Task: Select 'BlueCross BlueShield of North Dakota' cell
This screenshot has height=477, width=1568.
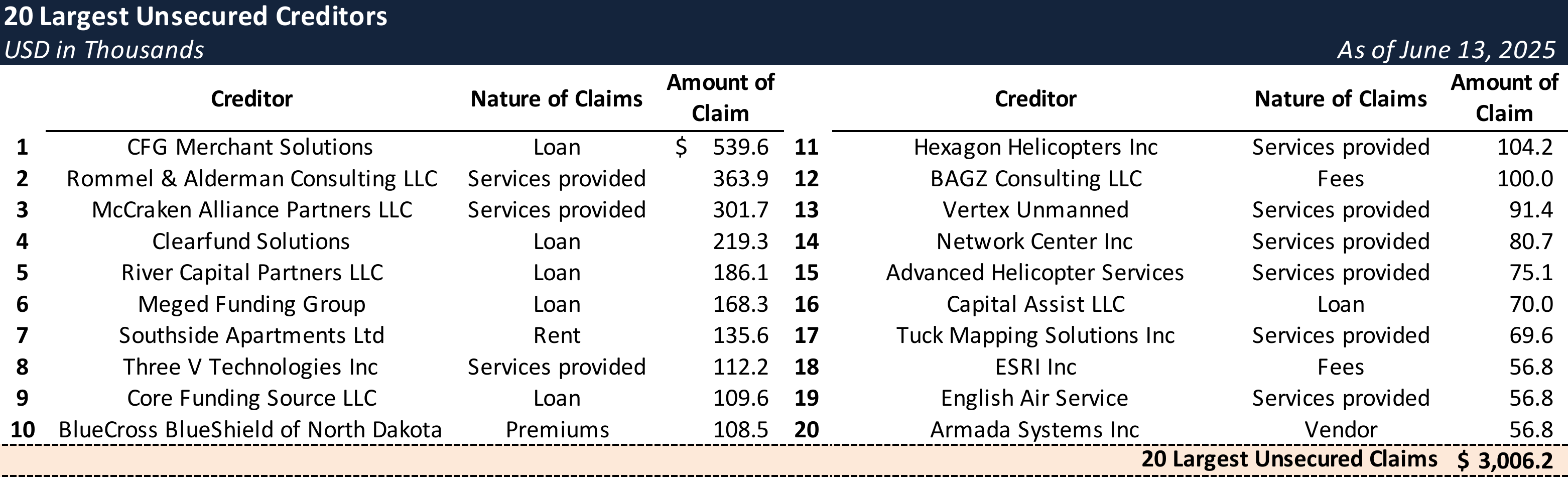Action: click(250, 430)
